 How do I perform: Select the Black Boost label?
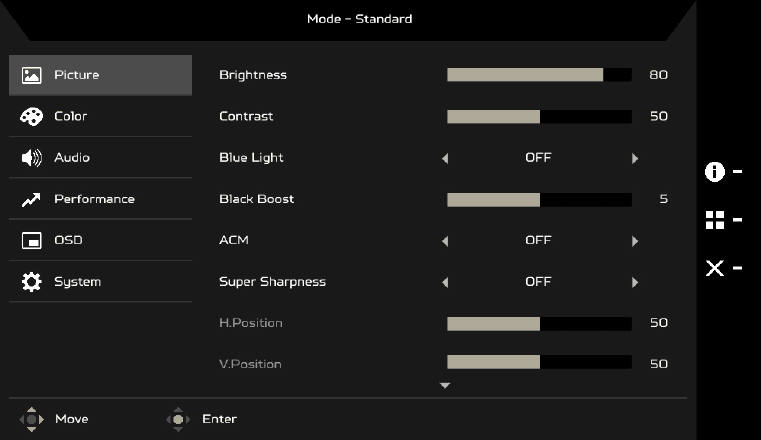pyautogui.click(x=256, y=199)
